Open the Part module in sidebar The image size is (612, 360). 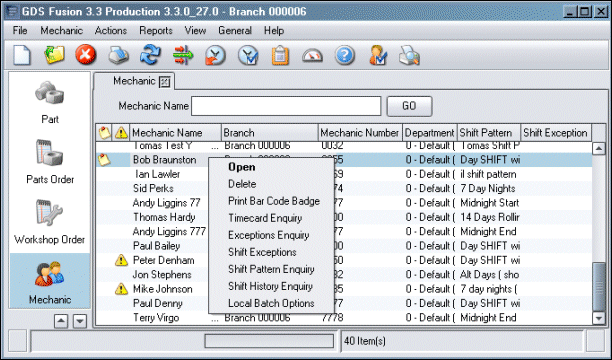pyautogui.click(x=50, y=102)
